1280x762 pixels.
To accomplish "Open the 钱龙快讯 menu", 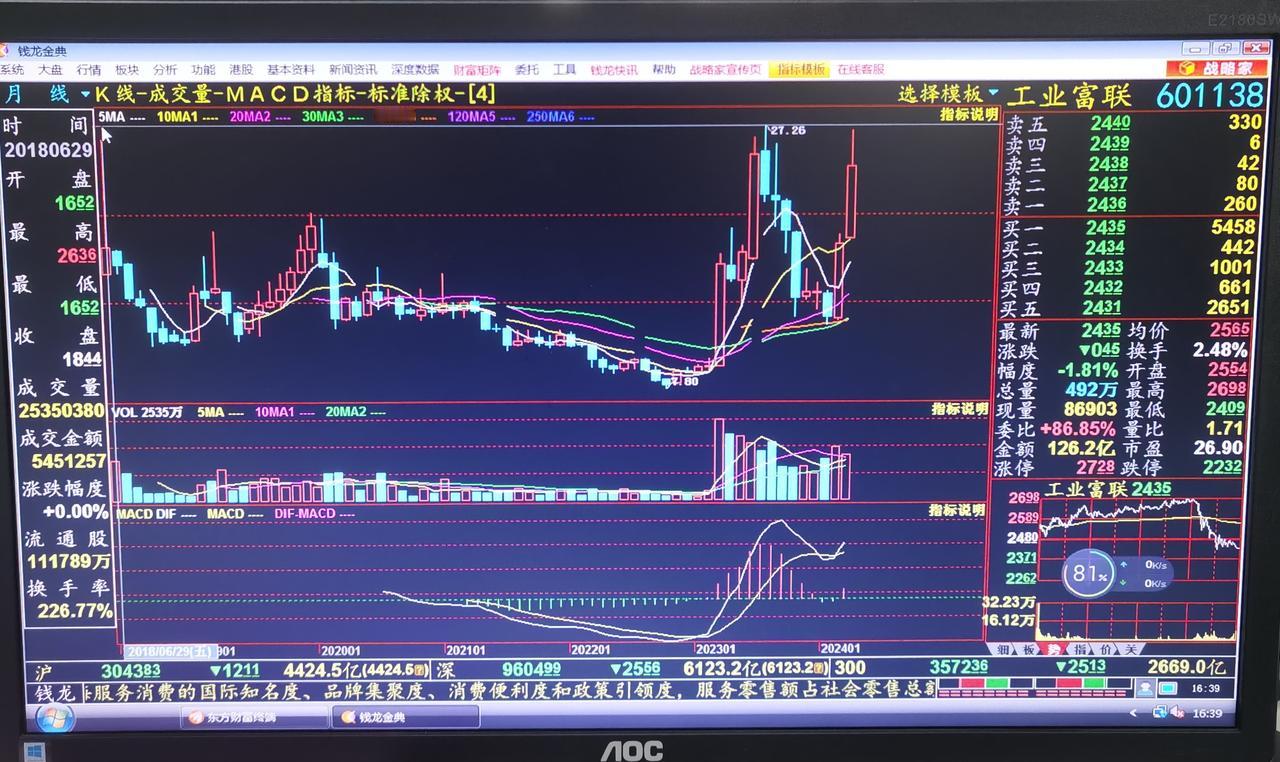I will click(x=614, y=70).
